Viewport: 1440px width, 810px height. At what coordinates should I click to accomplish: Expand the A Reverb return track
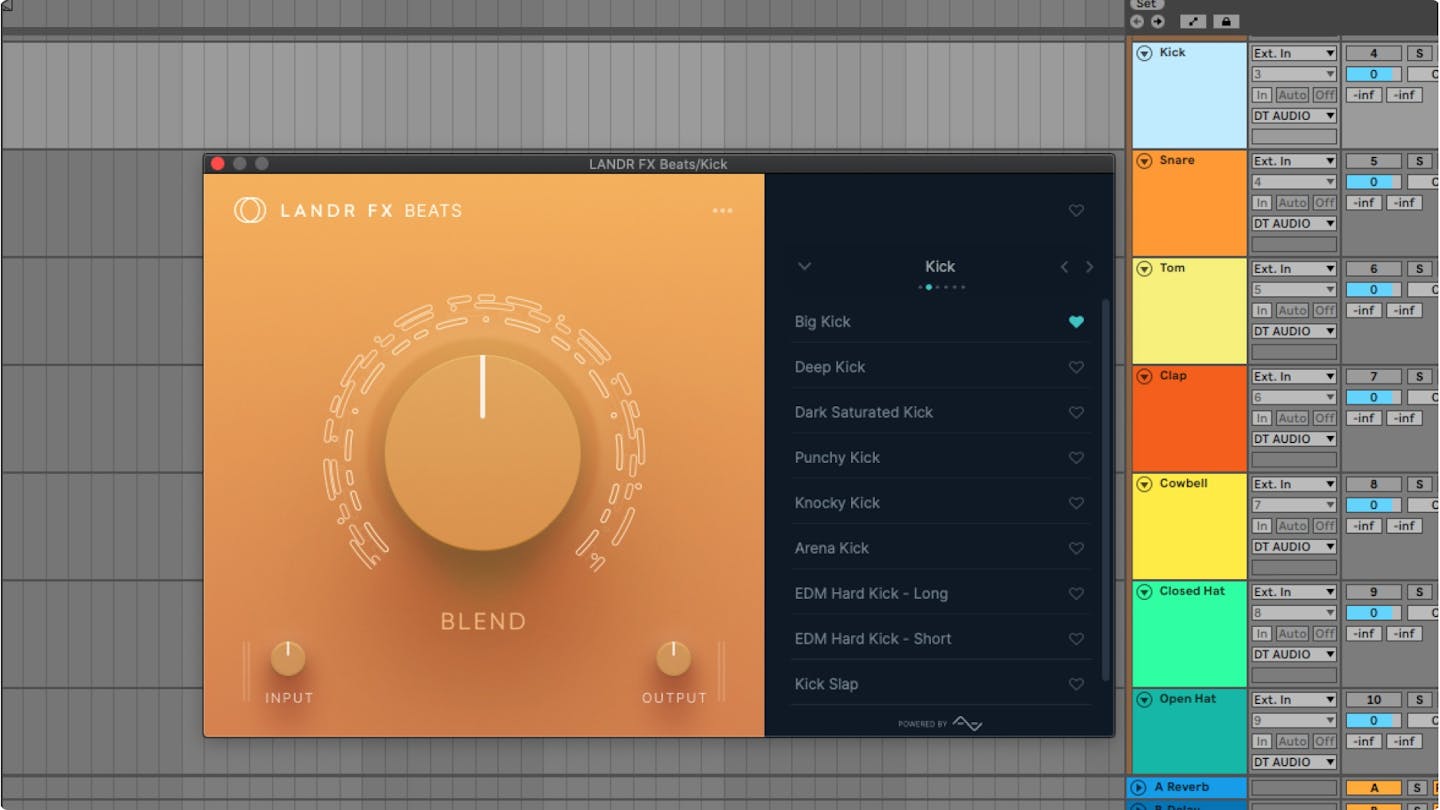(x=1139, y=787)
